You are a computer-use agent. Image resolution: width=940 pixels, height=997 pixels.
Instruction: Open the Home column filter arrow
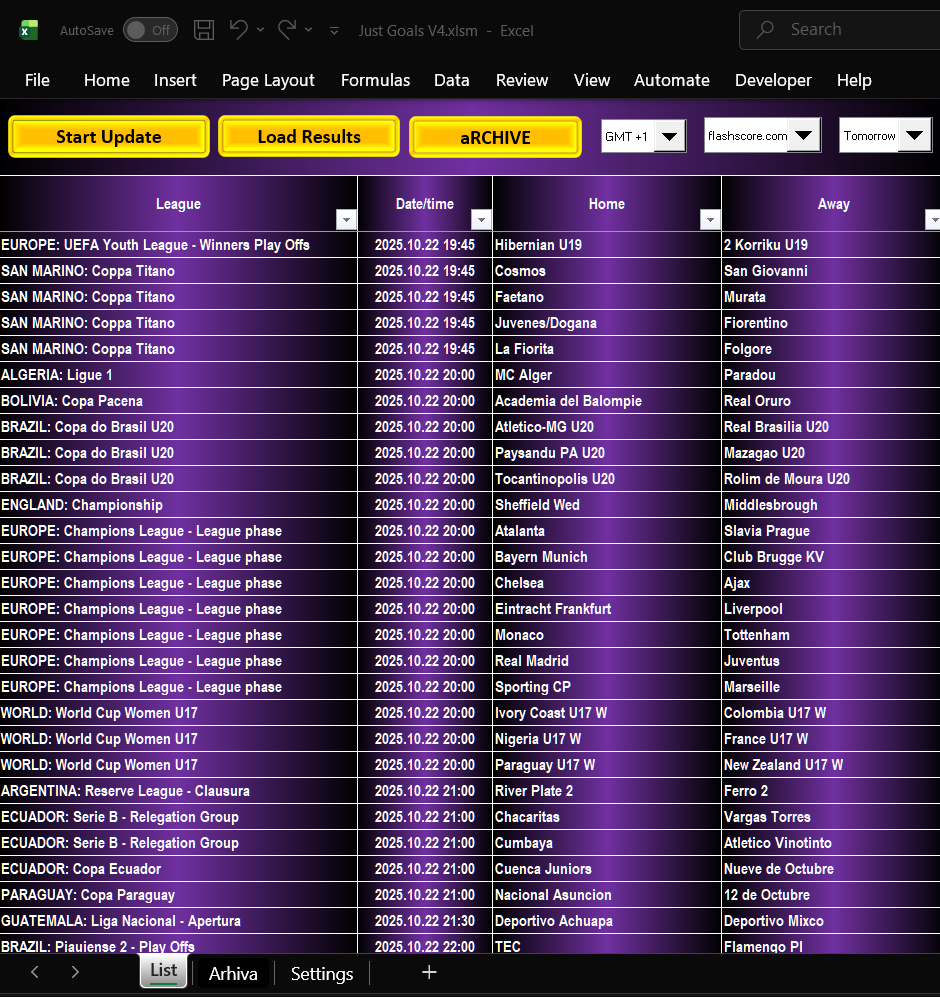[710, 220]
